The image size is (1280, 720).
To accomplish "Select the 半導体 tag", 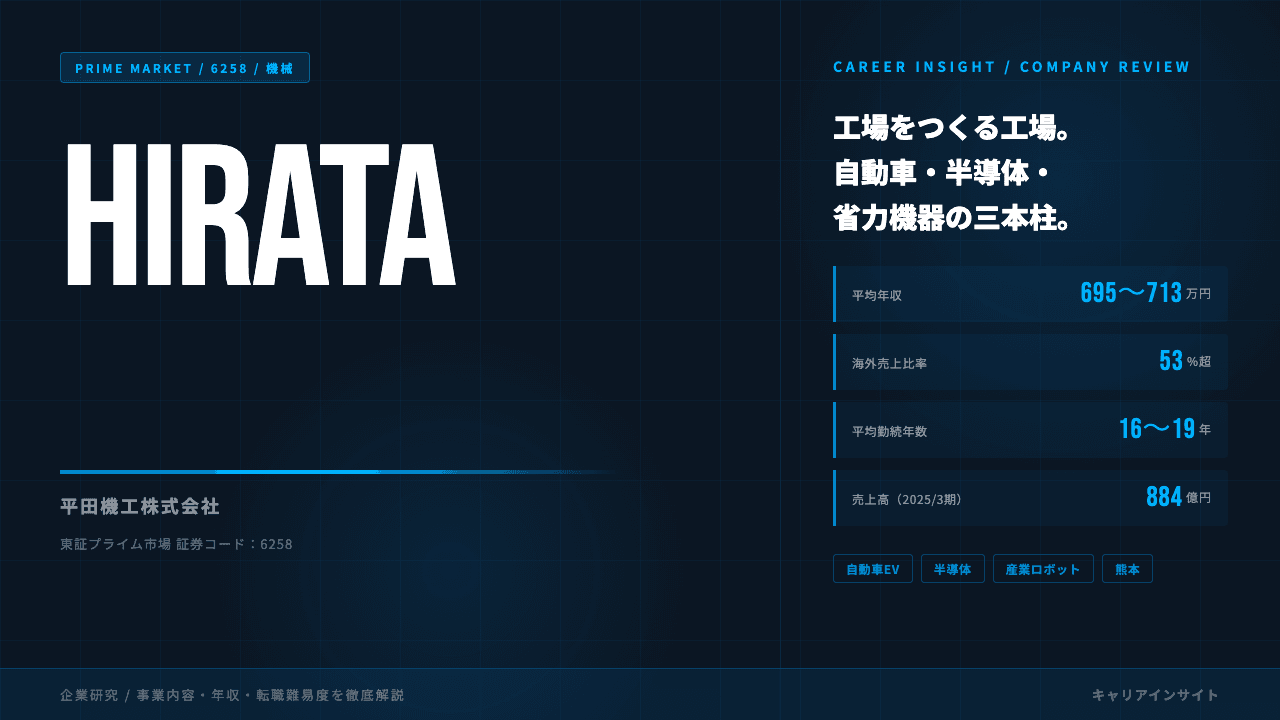I will (x=953, y=569).
